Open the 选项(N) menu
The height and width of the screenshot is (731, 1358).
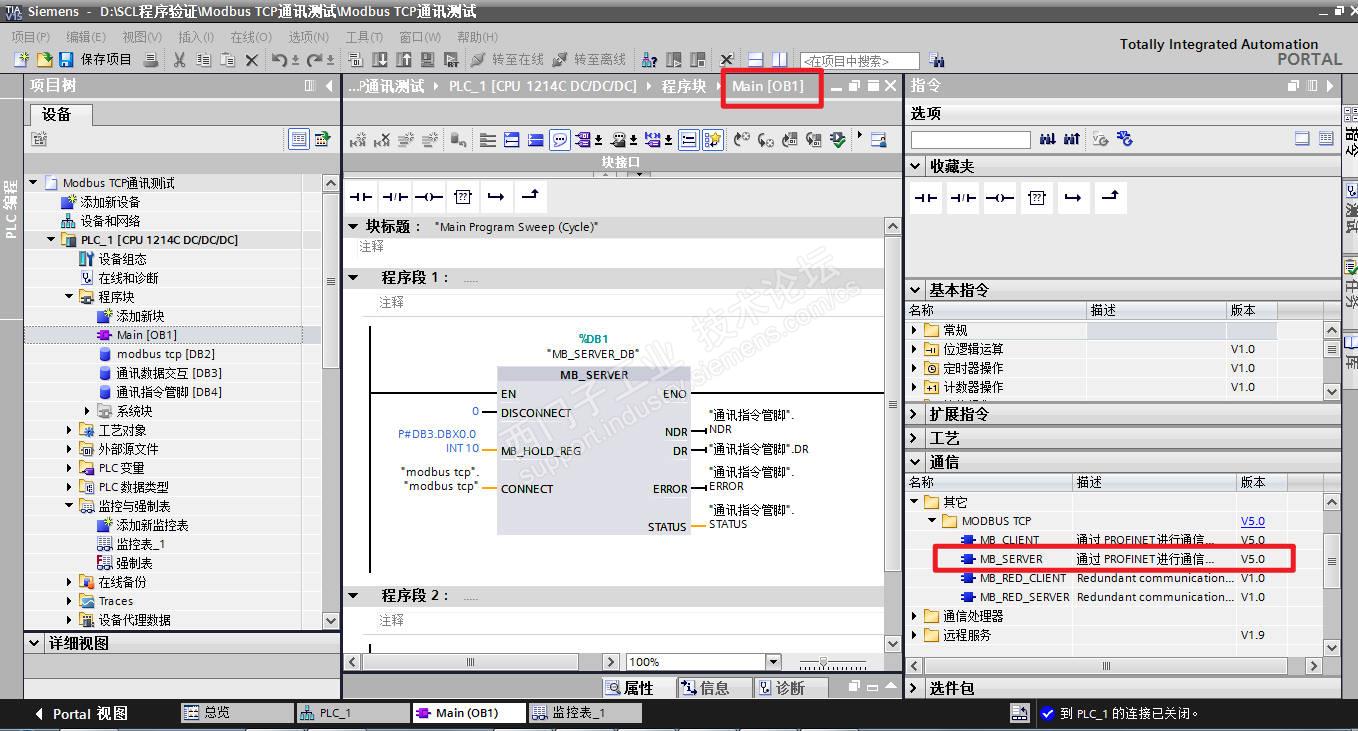pos(308,37)
